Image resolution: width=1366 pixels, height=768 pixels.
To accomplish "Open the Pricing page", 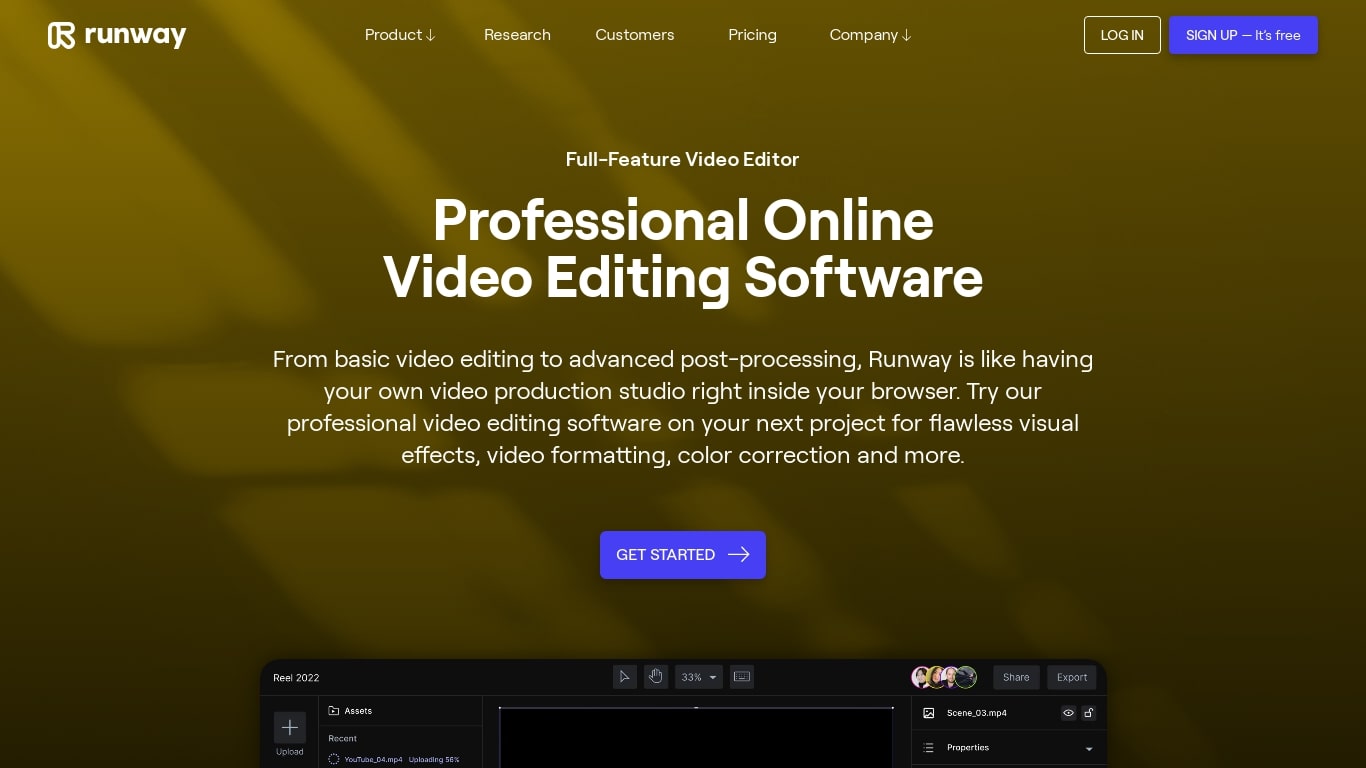I will [752, 35].
